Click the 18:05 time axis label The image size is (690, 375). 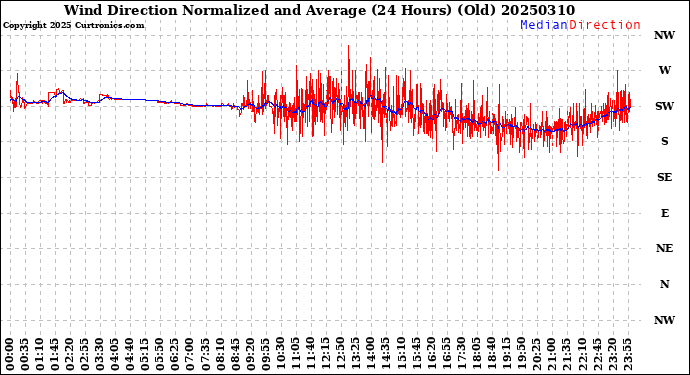[476, 354]
